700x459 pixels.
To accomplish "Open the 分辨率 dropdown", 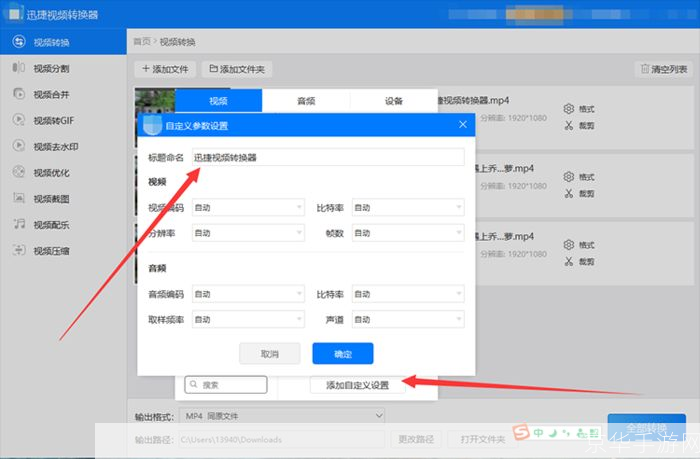I will tap(248, 233).
